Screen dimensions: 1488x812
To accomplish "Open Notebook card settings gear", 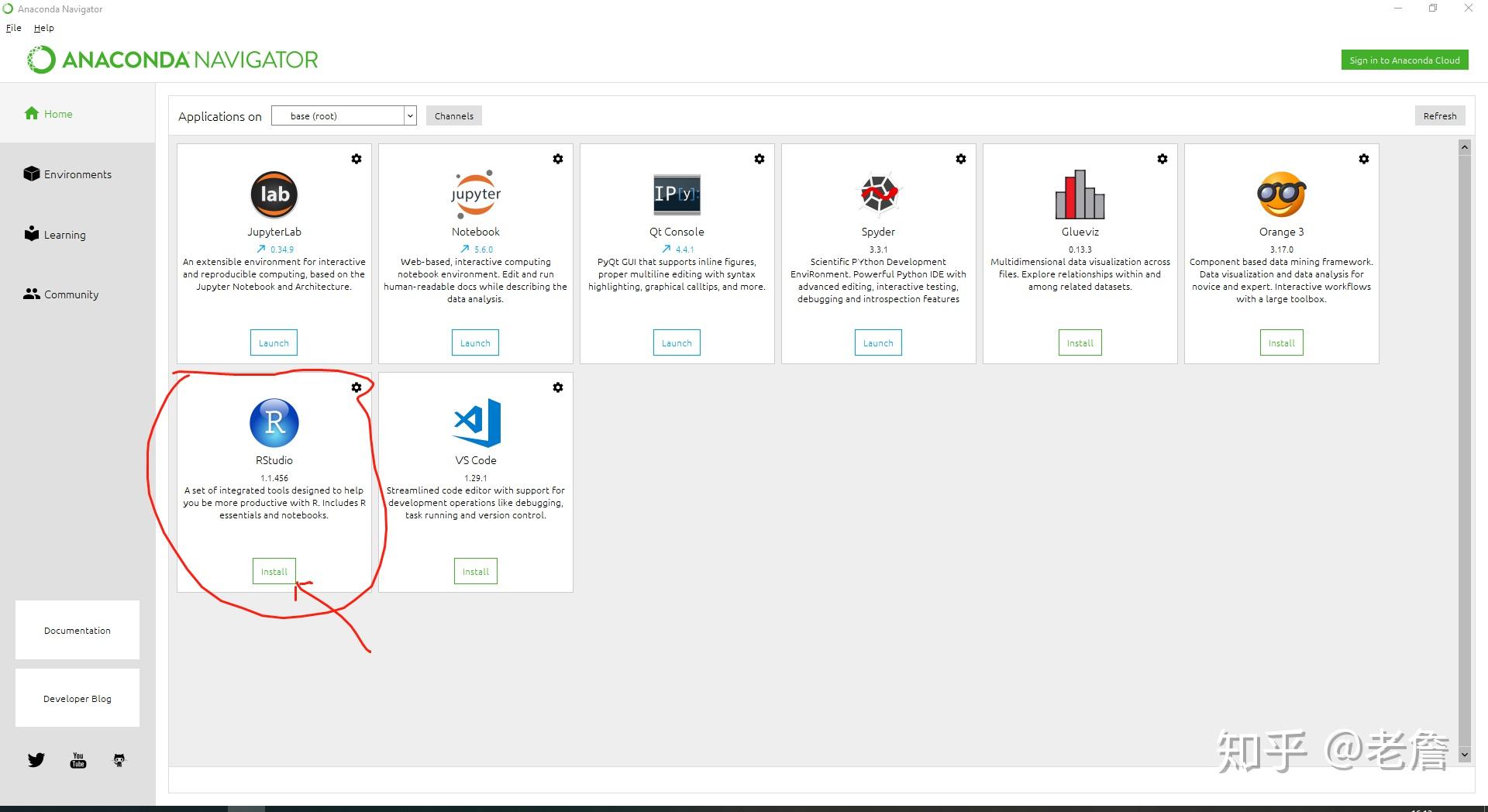I will tap(558, 159).
